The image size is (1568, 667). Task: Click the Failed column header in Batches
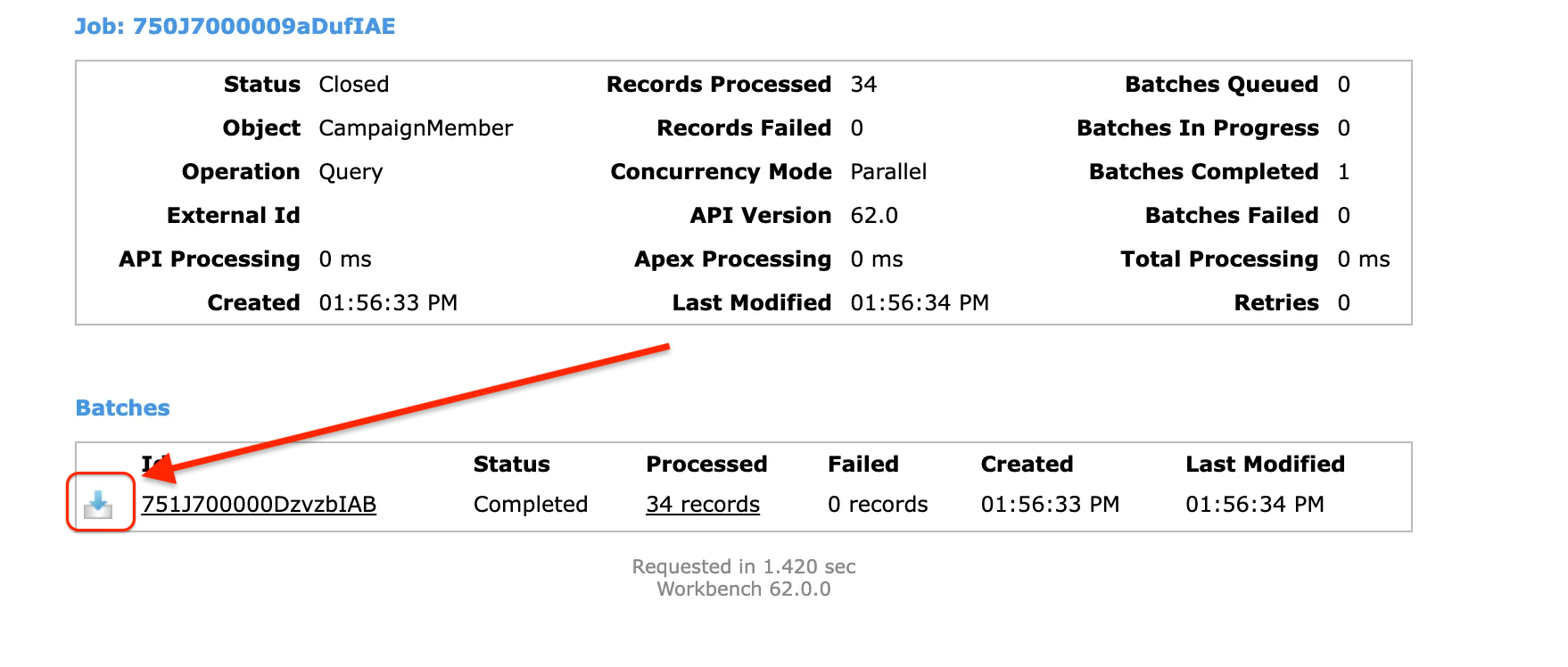[x=862, y=465]
